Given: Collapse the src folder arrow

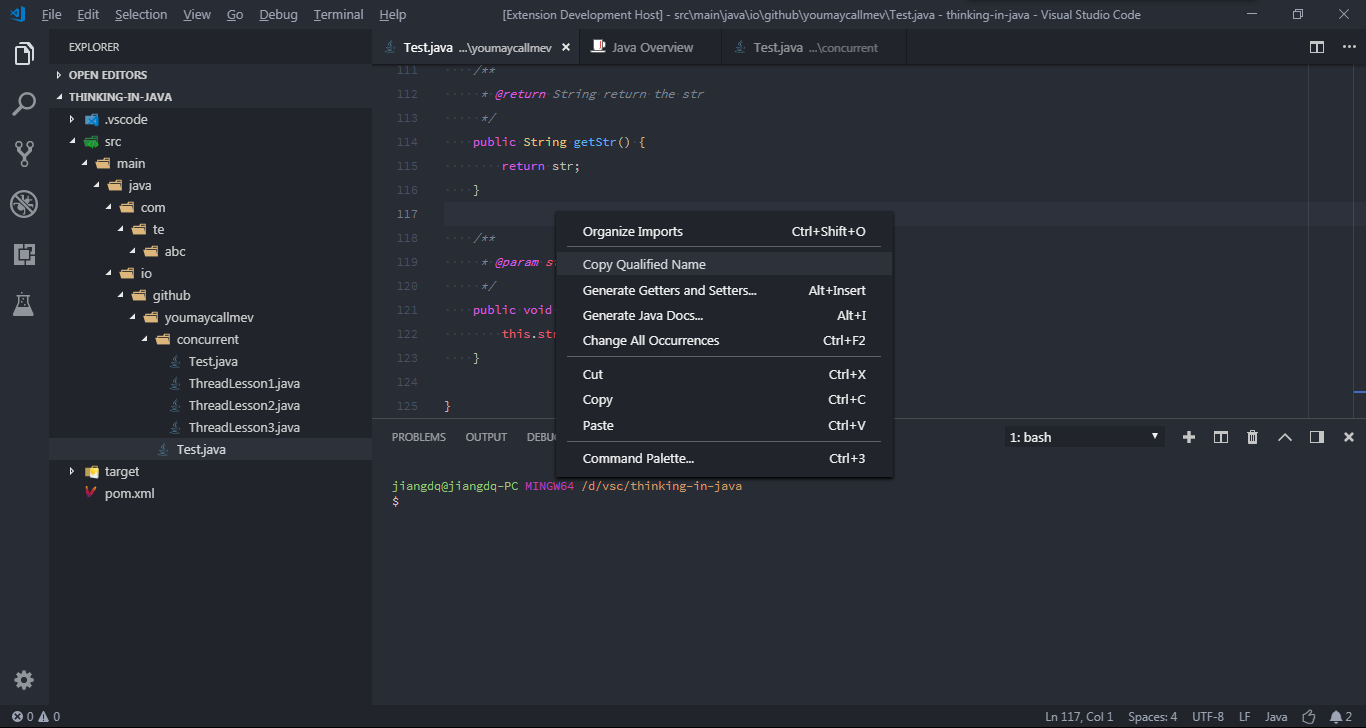Looking at the screenshot, I should [x=72, y=141].
